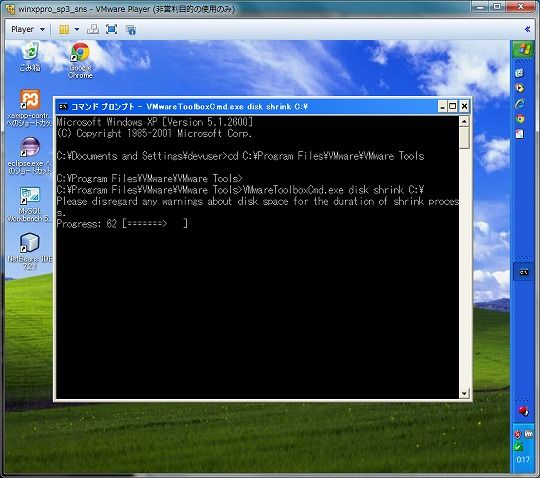Maximize the VMware Player window
This screenshot has height=478, width=540.
click(x=497, y=7)
